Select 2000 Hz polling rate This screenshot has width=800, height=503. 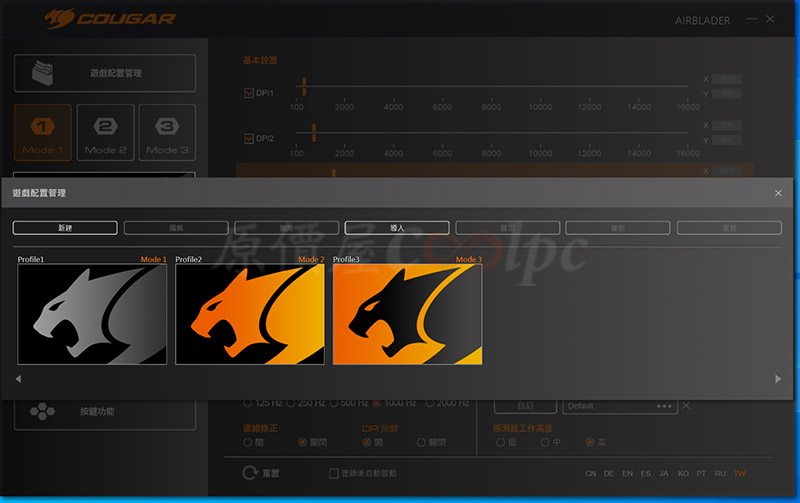430,403
